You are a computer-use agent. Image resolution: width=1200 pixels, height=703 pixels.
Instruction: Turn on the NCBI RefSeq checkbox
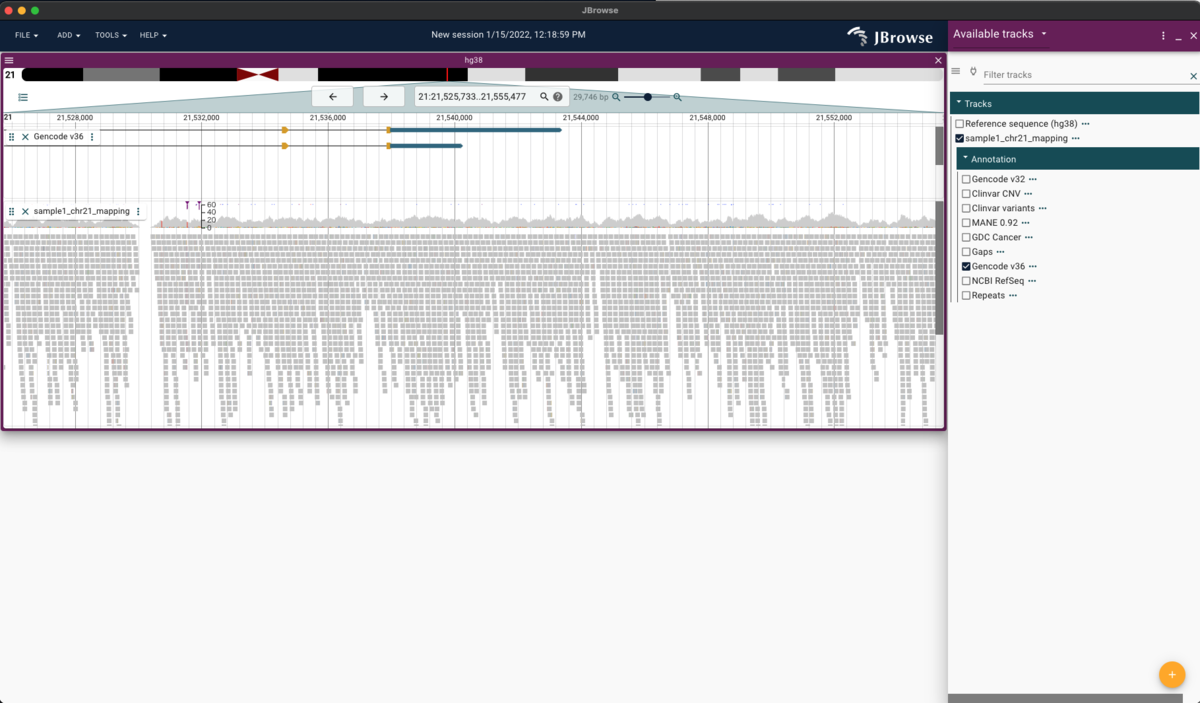pyautogui.click(x=966, y=282)
